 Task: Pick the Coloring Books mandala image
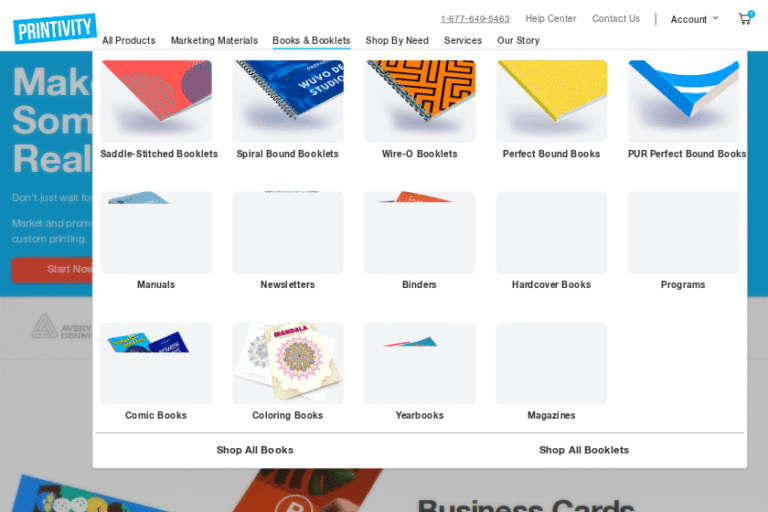(288, 363)
